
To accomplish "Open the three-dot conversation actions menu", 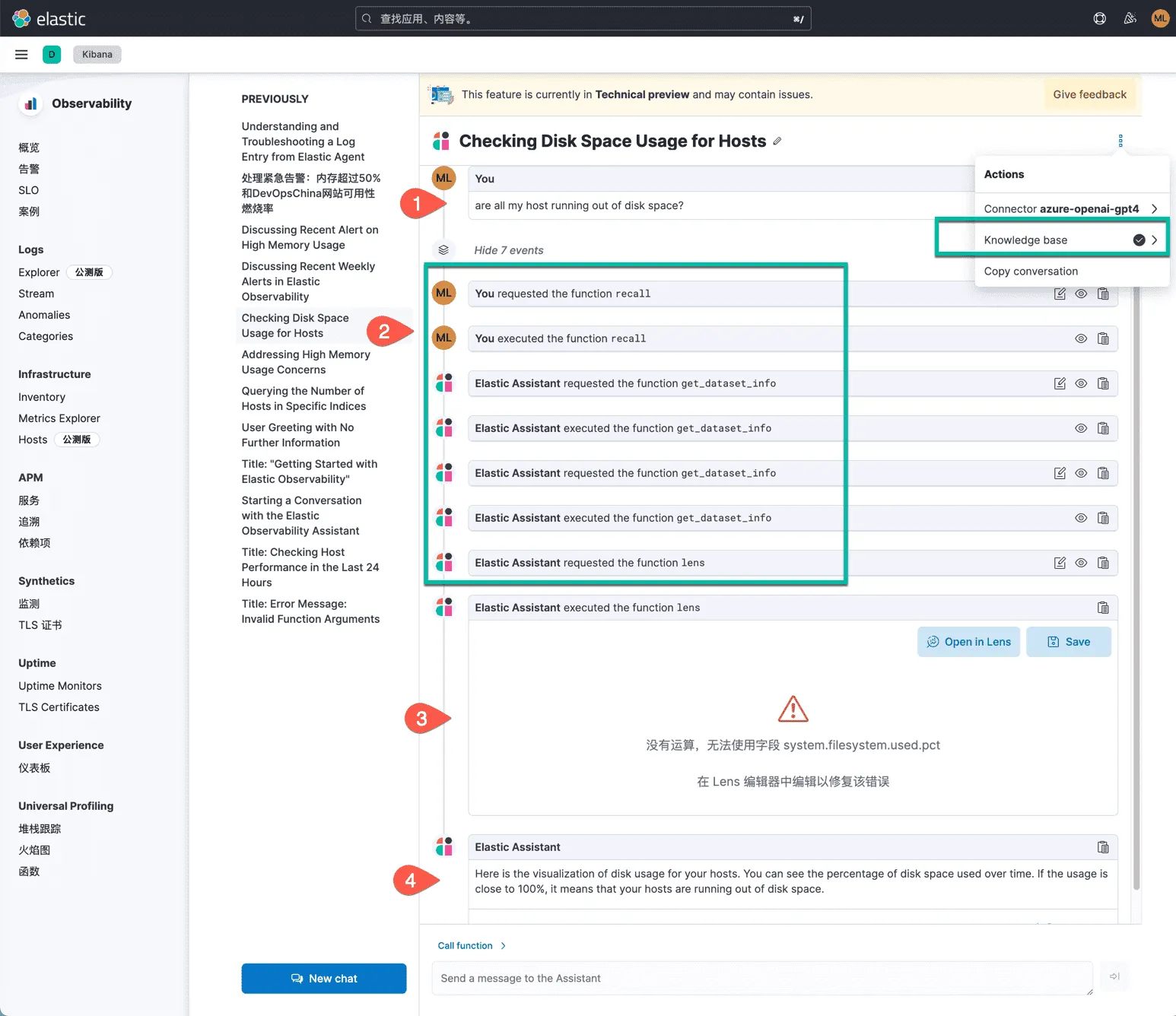I will [x=1120, y=141].
